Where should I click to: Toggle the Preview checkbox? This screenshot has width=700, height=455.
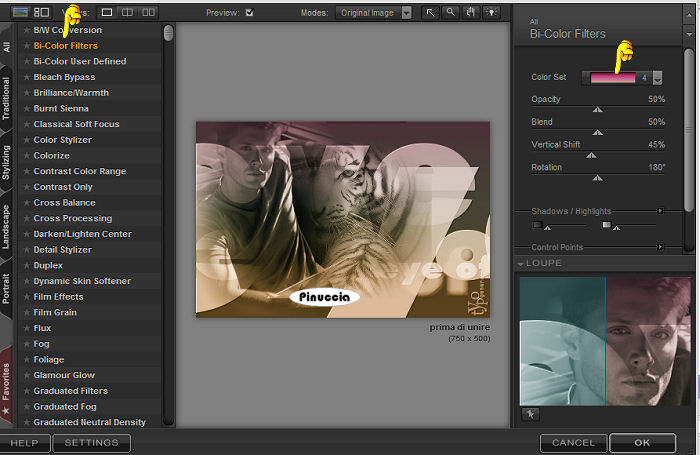tap(249, 13)
